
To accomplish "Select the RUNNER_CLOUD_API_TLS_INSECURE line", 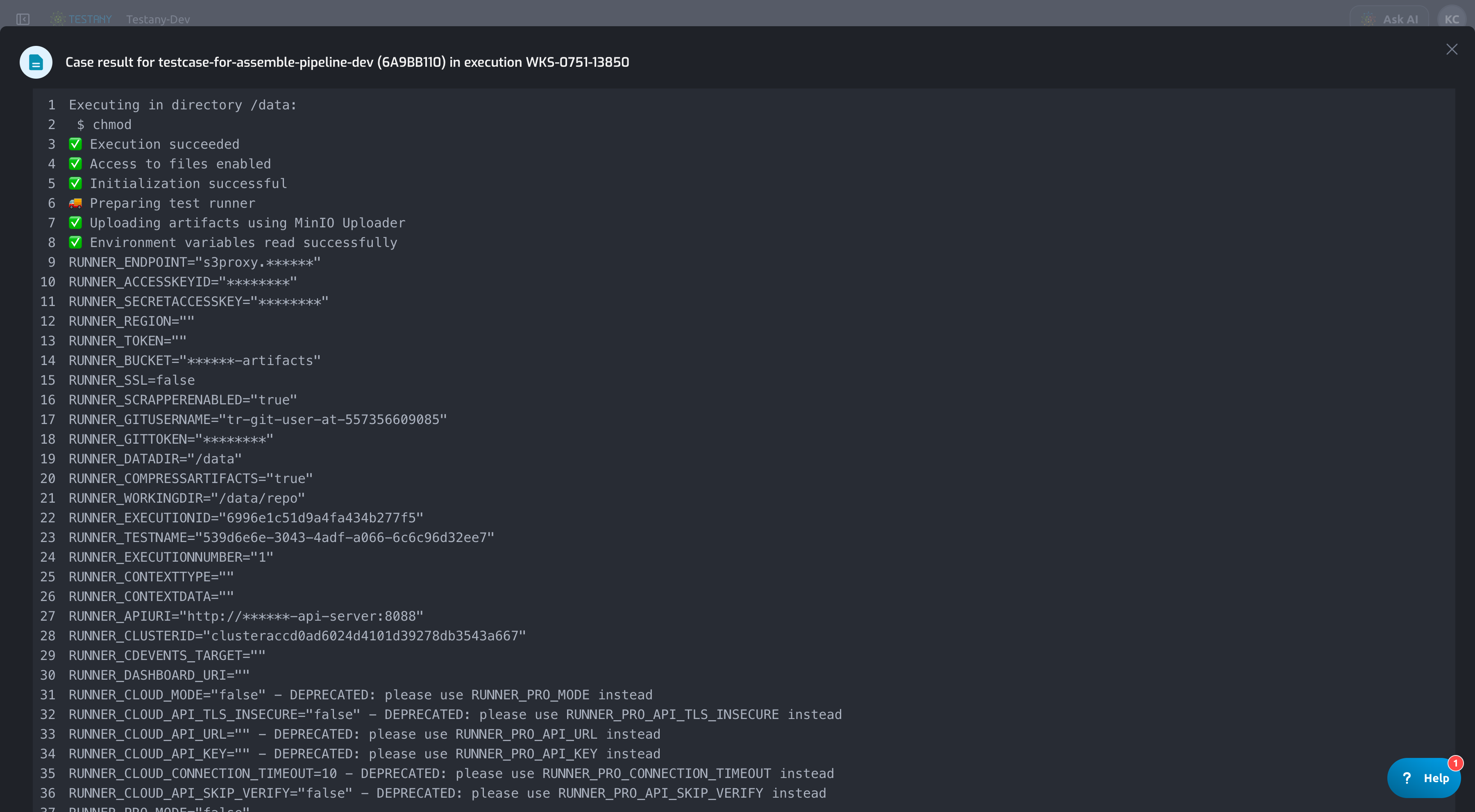I will point(455,714).
